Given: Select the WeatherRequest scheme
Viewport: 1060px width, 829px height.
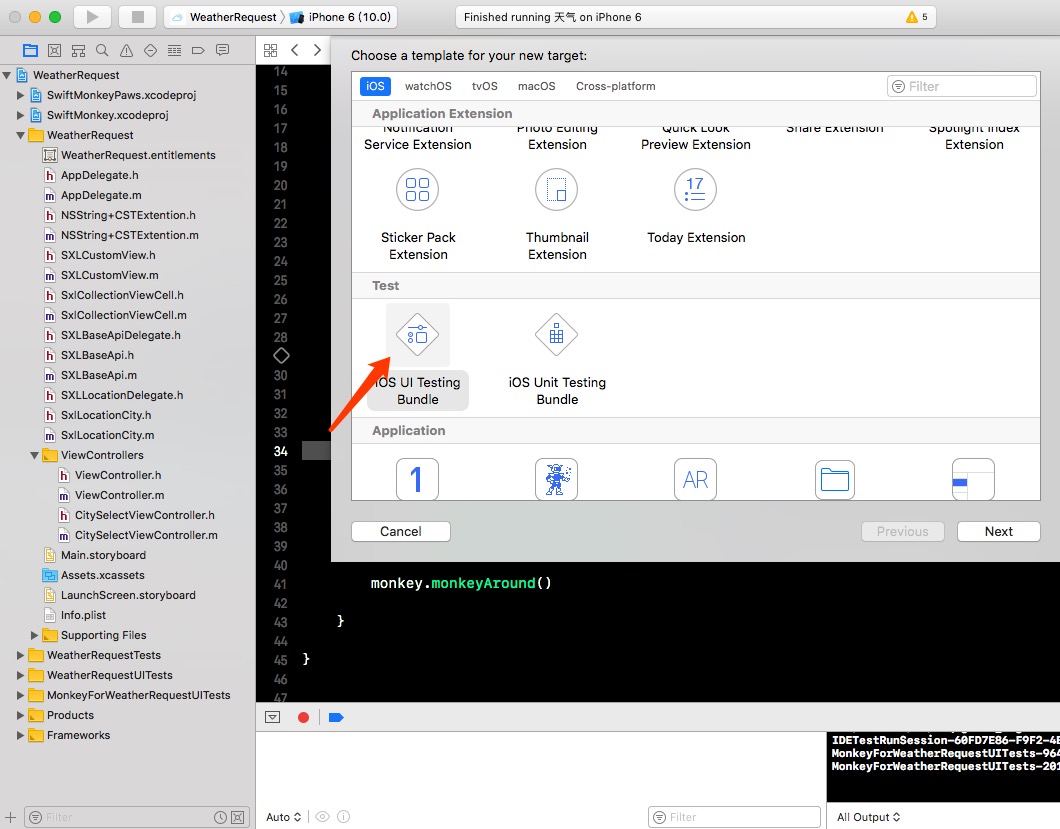Looking at the screenshot, I should click(x=225, y=17).
